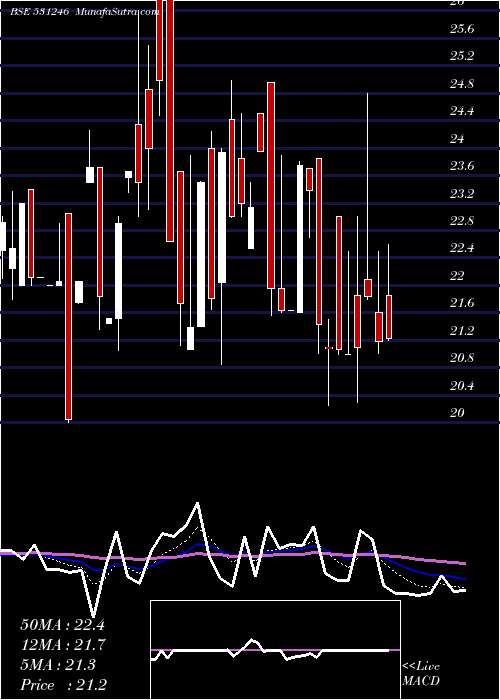
Task: Click the 20.4 price axis label
Action: [462, 386]
